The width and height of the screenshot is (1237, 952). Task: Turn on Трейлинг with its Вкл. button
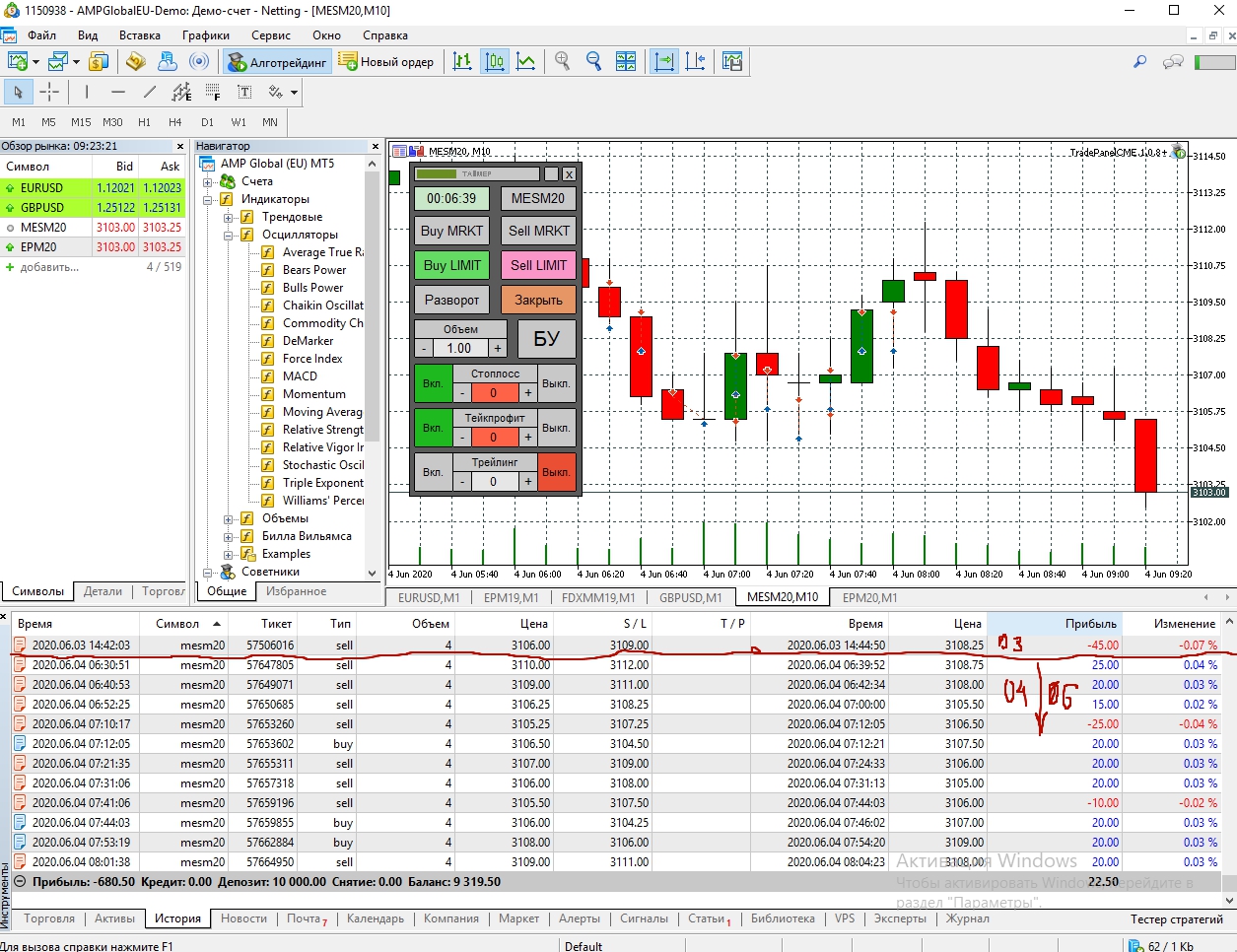click(433, 472)
